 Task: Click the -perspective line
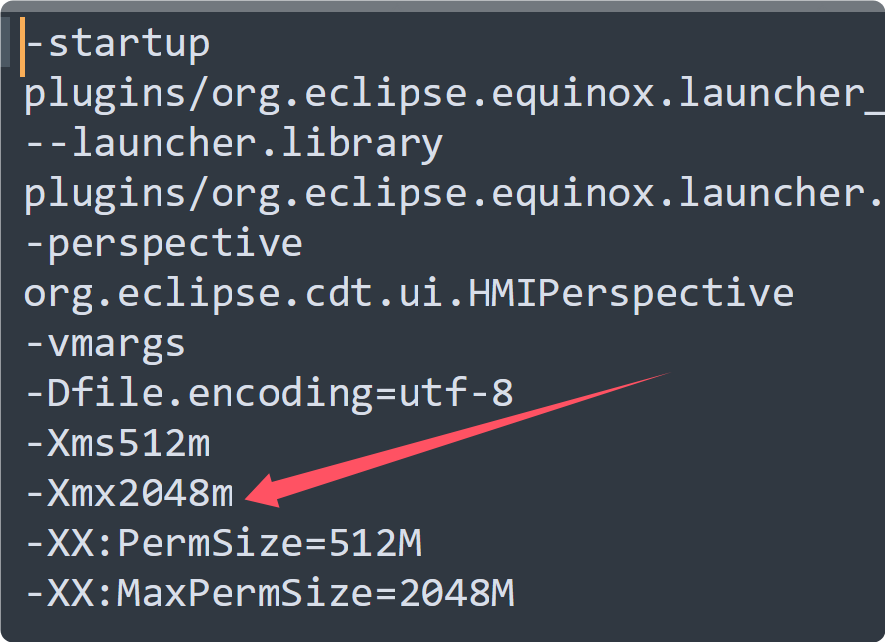[164, 244]
